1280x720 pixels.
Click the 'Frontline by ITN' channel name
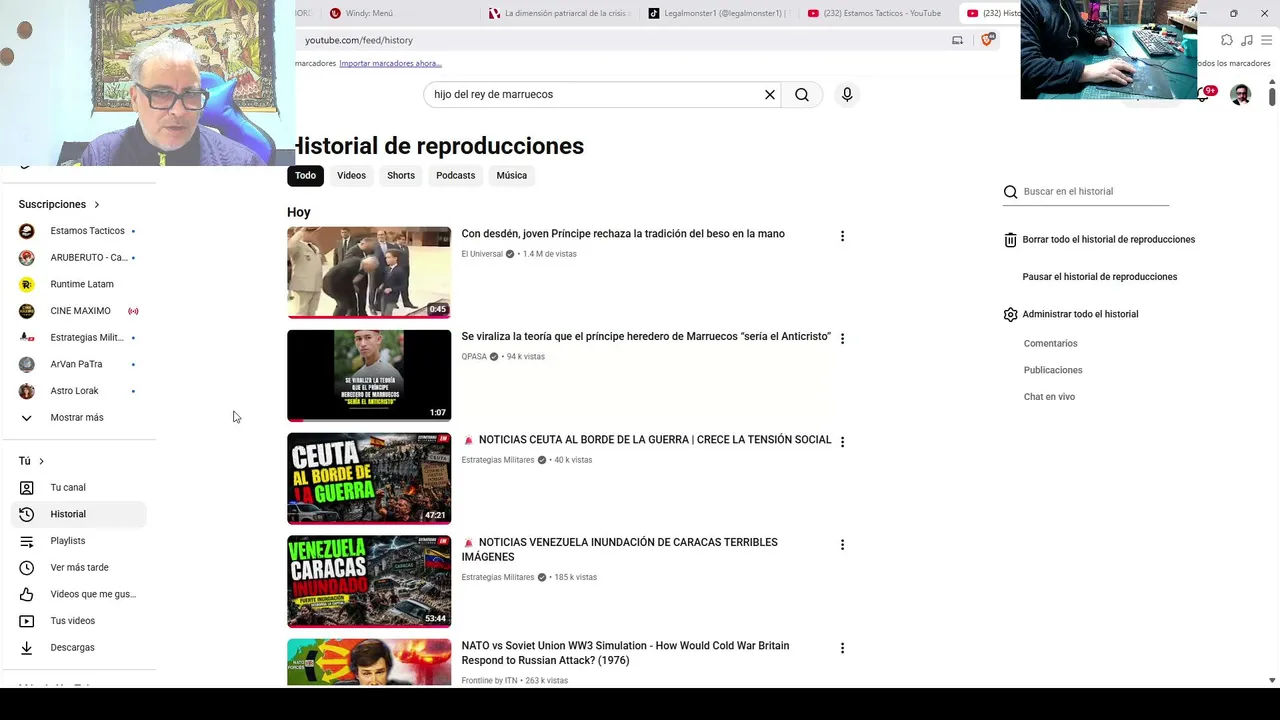(x=489, y=681)
